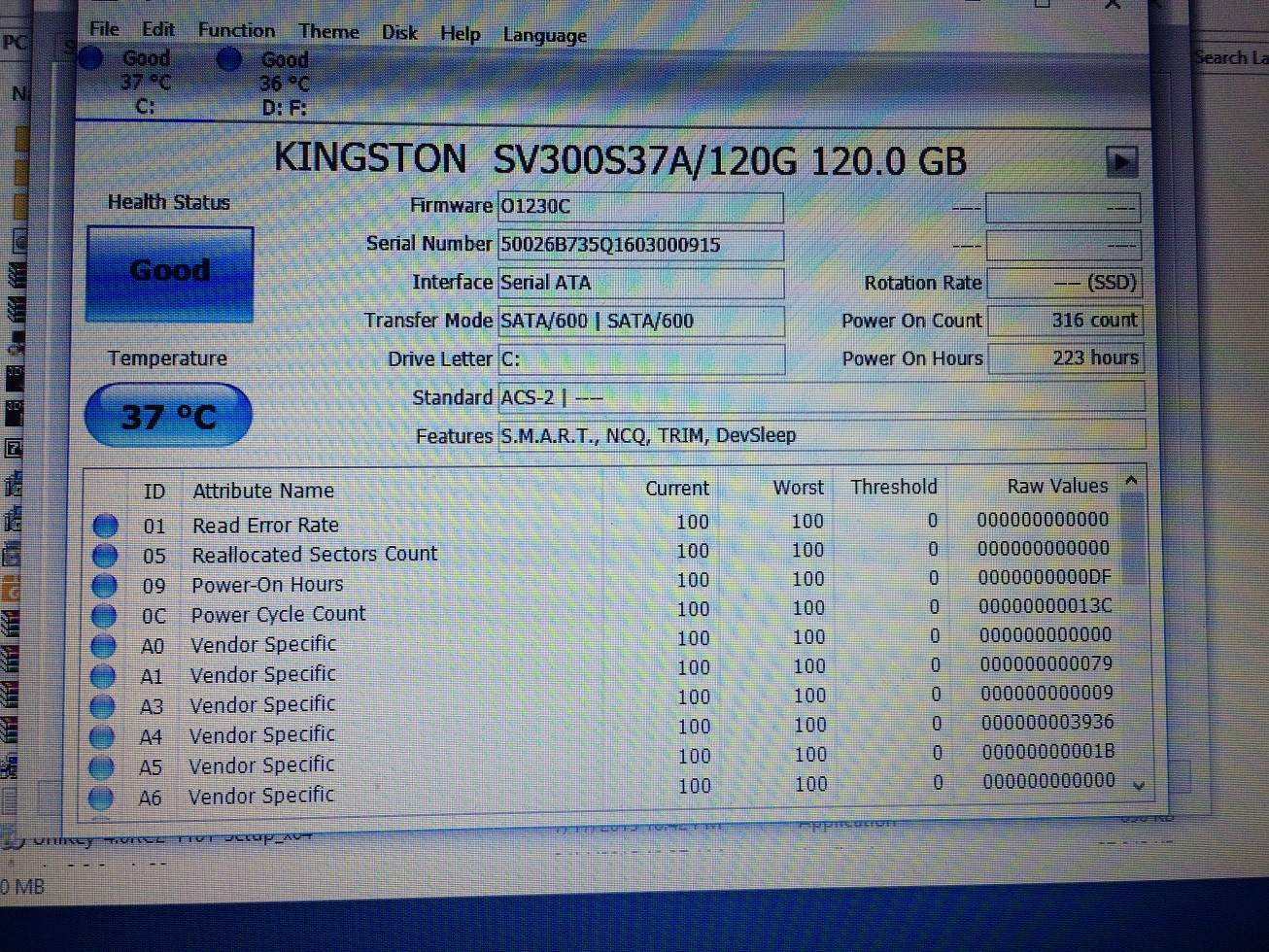Click the Features field listing S.M.A.R.T., NCQ

click(x=821, y=436)
